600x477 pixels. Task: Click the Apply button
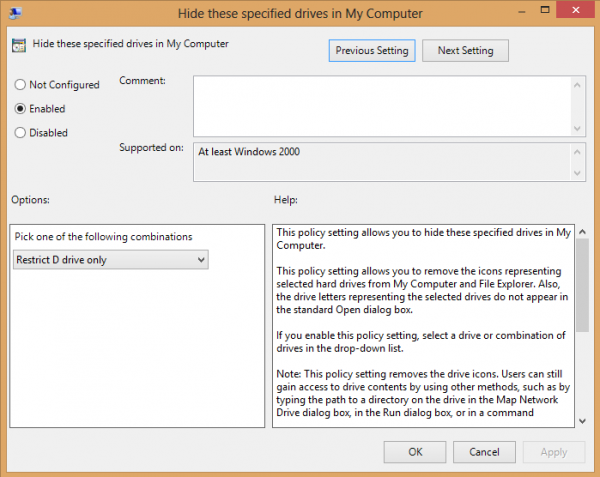[x=554, y=451]
